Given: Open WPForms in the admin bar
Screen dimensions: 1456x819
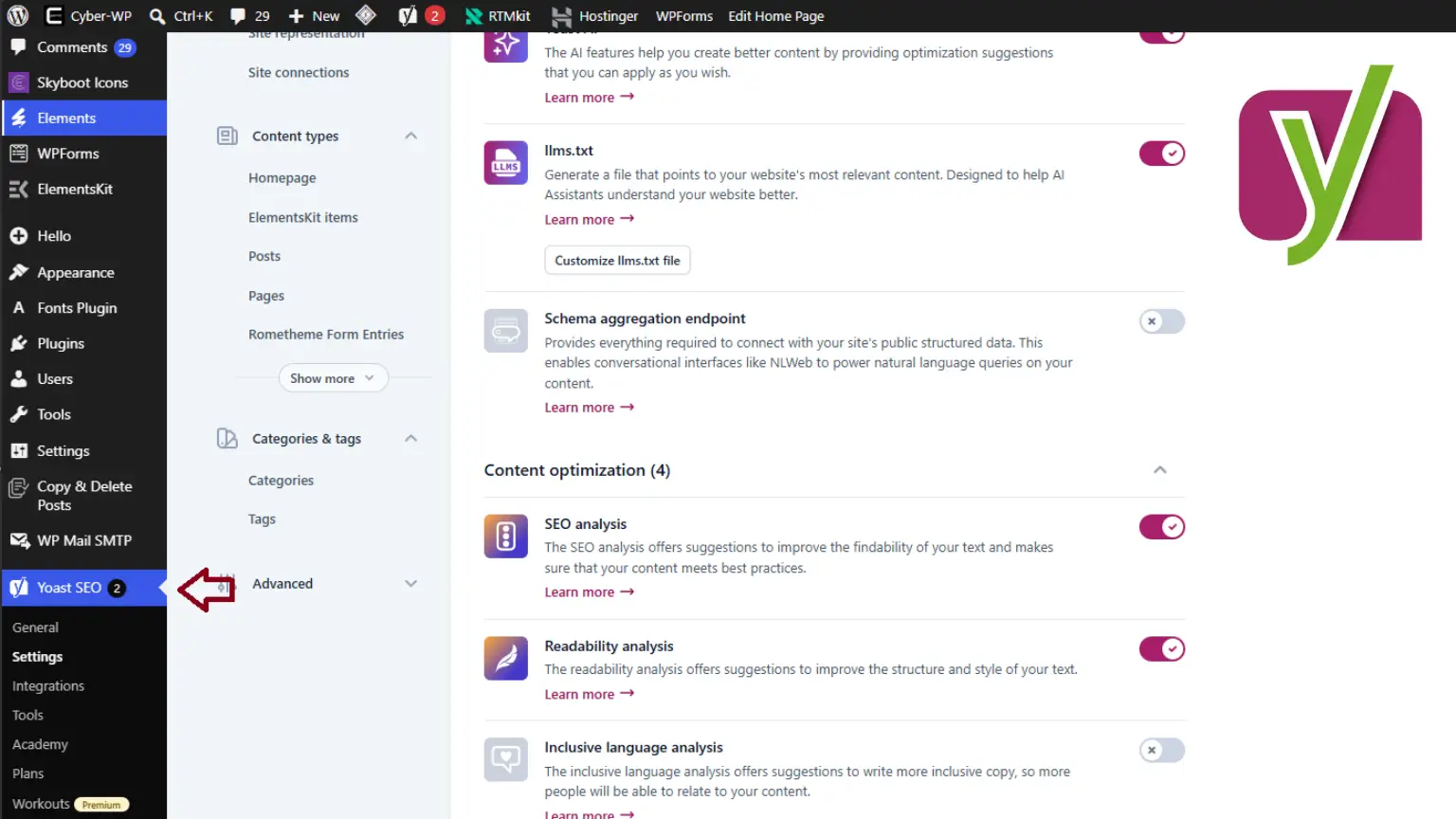Looking at the screenshot, I should coord(683,15).
